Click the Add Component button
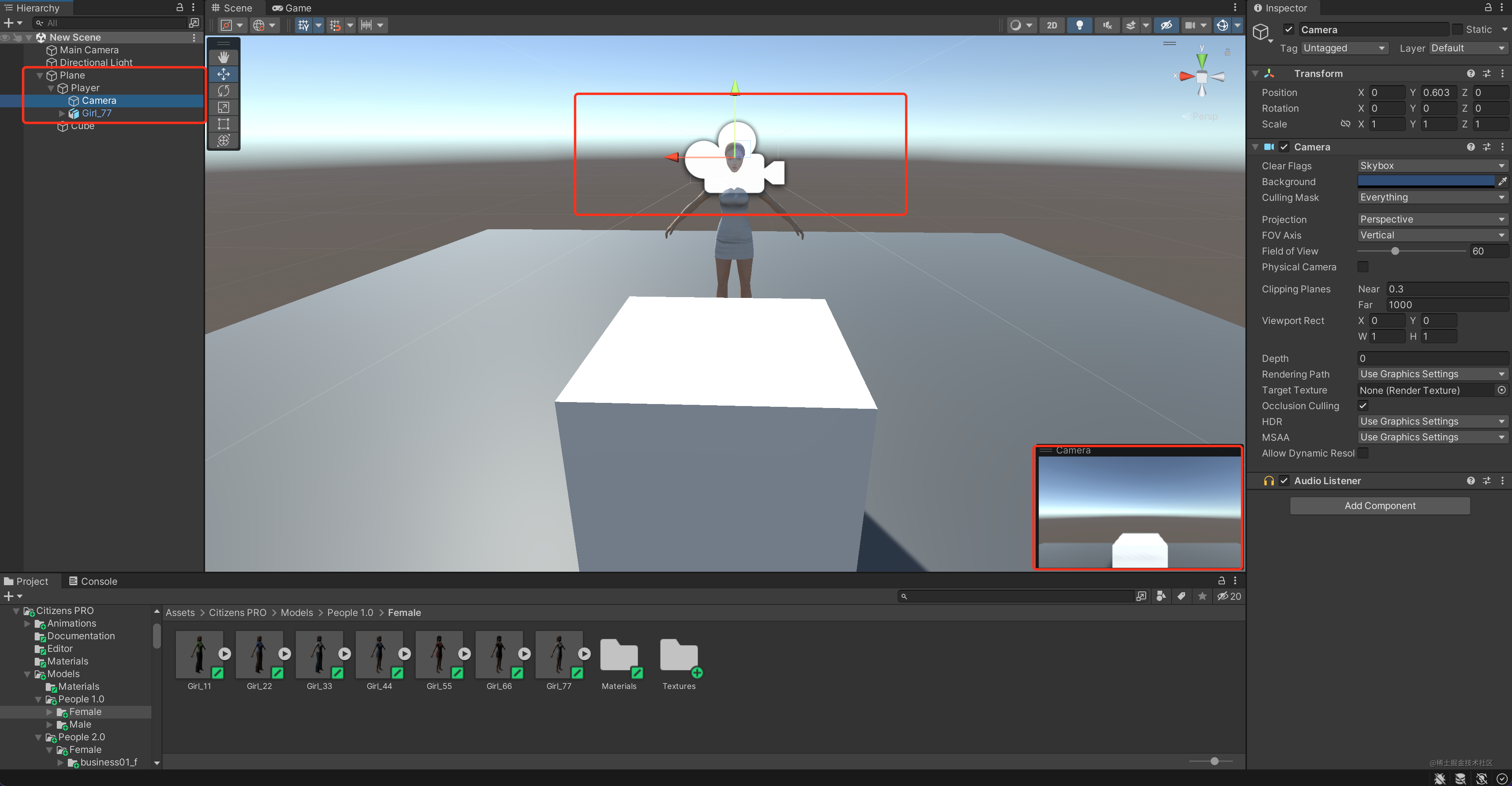The height and width of the screenshot is (786, 1512). 1379,506
